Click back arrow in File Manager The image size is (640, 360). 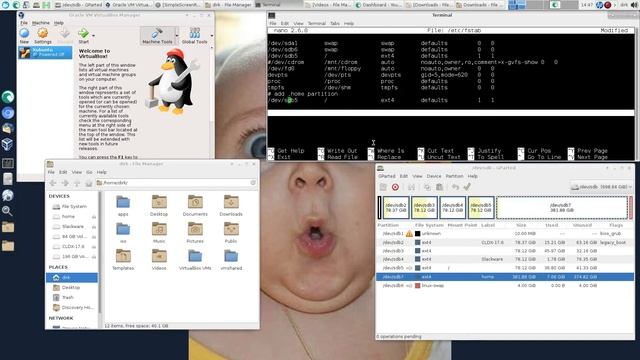53,183
